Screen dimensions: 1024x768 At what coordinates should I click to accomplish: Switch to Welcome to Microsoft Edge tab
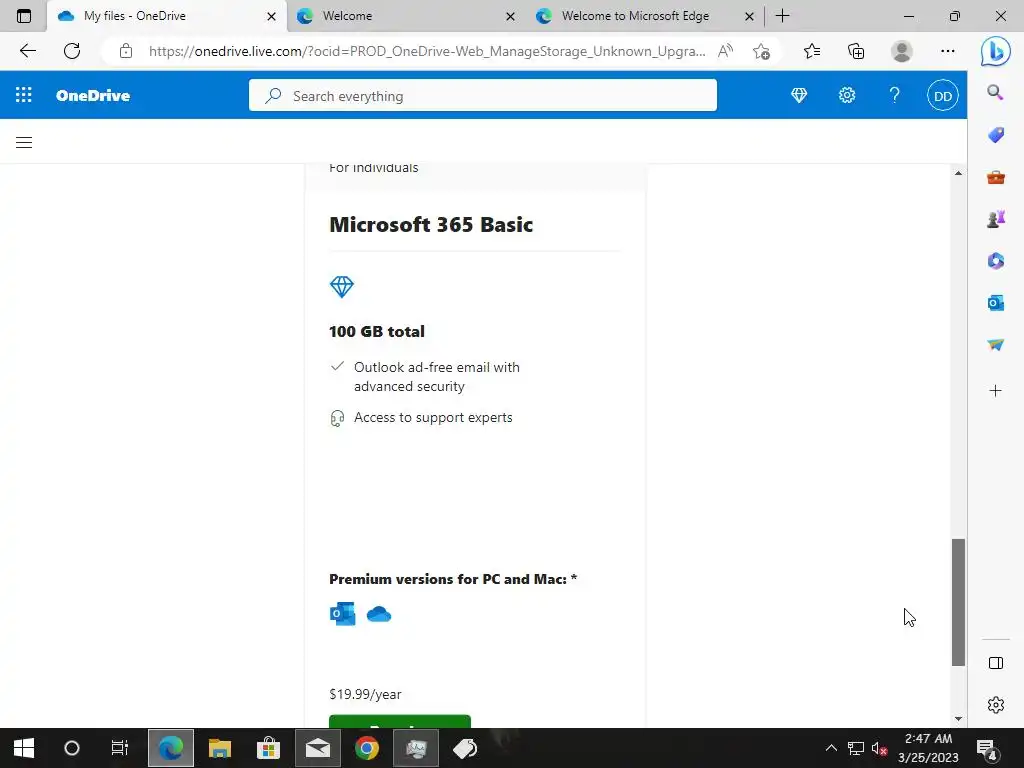[644, 16]
